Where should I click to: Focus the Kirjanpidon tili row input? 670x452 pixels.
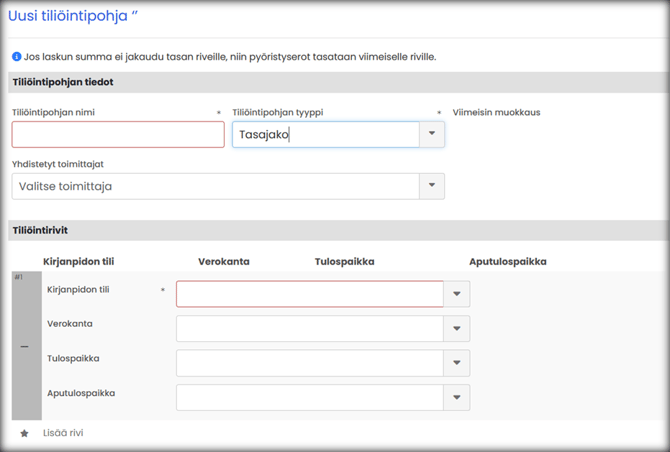tap(310, 294)
